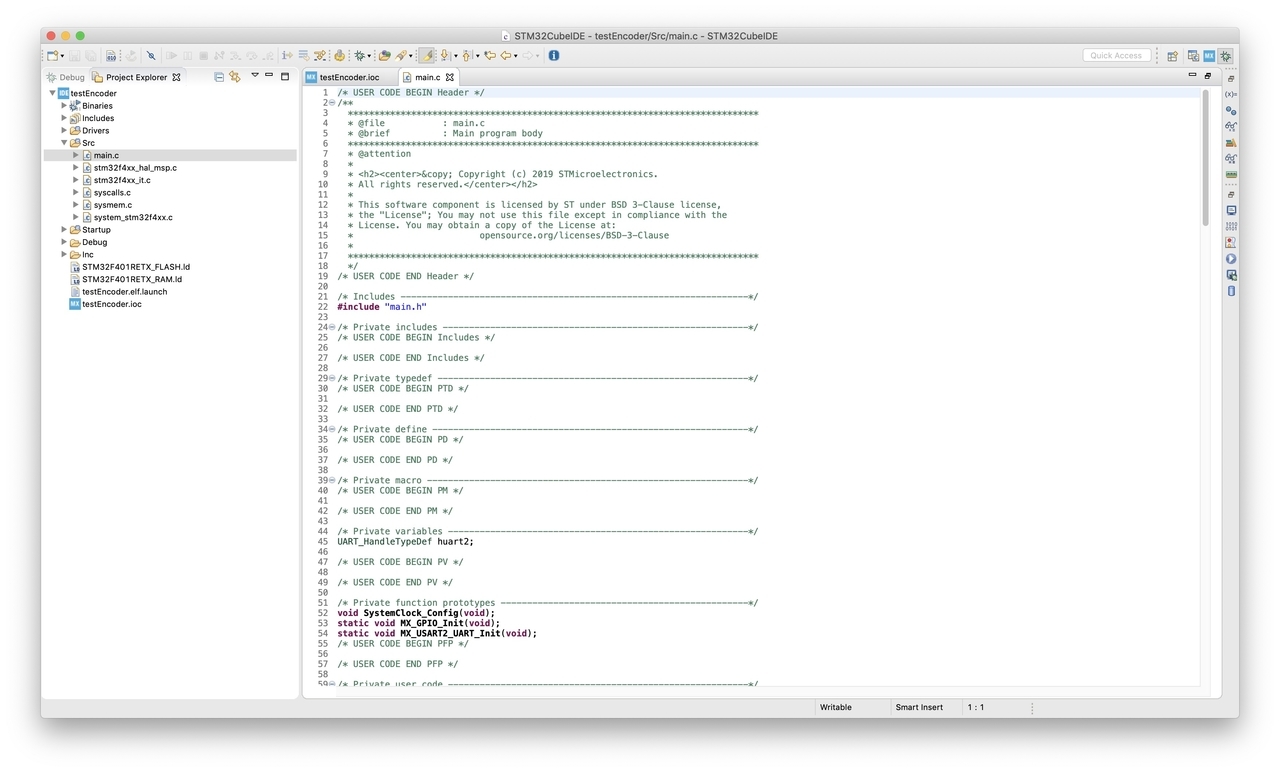Switch to the MX device configuration perspective
The image size is (1280, 772).
tap(1209, 56)
